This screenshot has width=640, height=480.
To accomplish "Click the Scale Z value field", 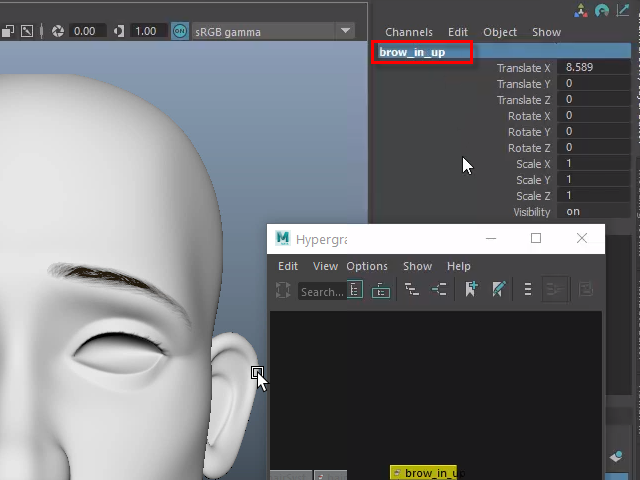I will point(593,196).
